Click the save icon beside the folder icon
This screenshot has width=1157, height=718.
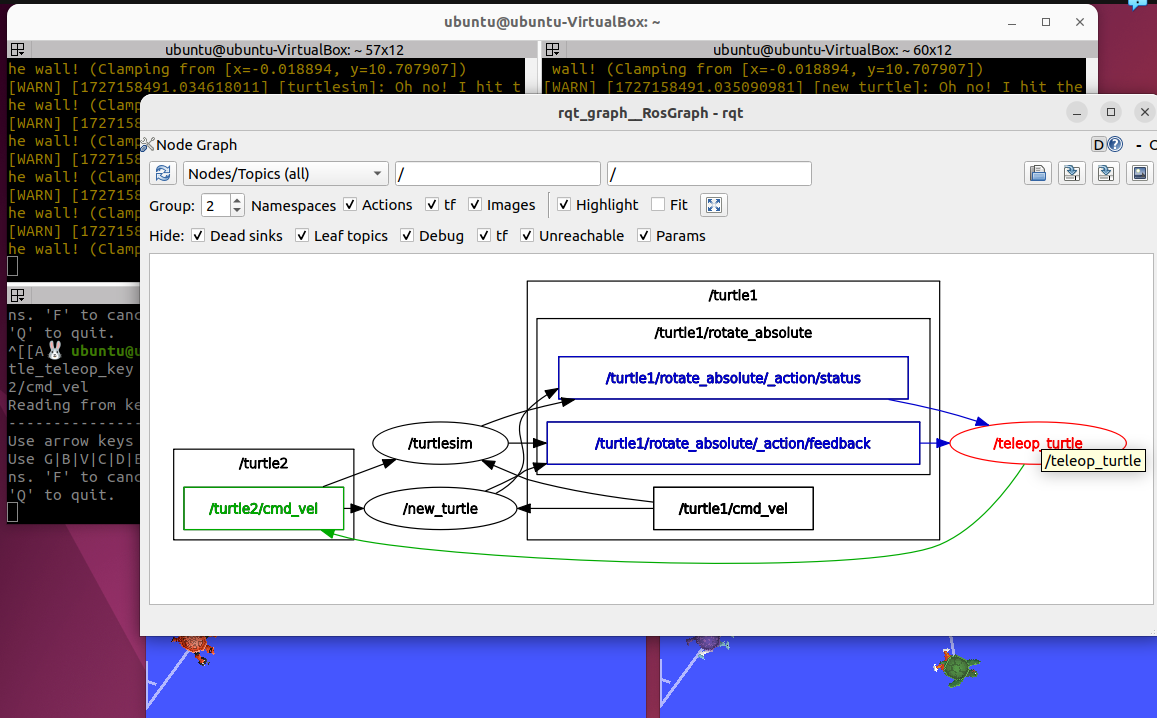1071,173
